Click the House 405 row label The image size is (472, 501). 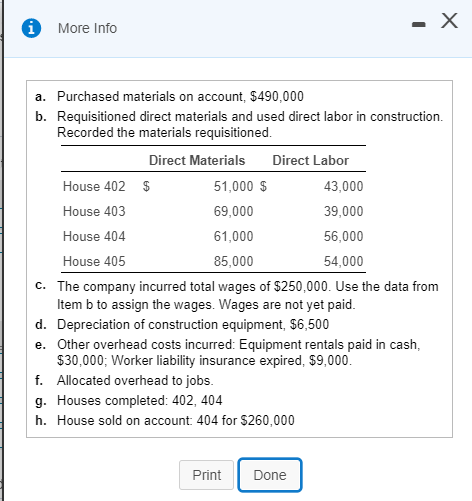[94, 261]
